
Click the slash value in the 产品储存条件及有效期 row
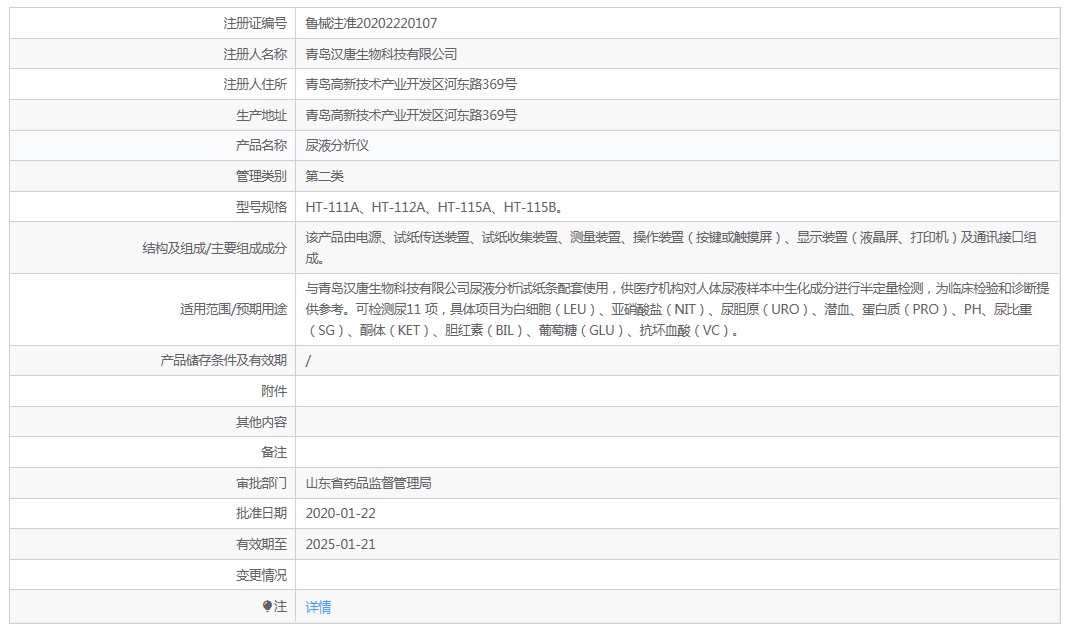pyautogui.click(x=308, y=361)
